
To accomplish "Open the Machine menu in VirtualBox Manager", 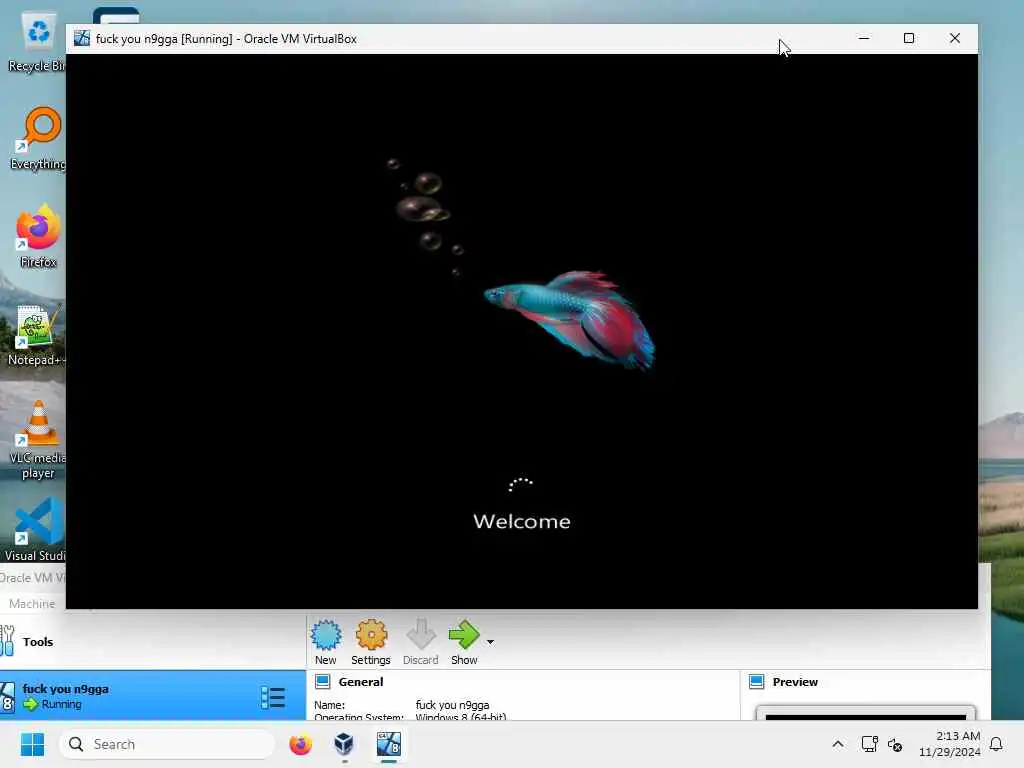I will [32, 603].
